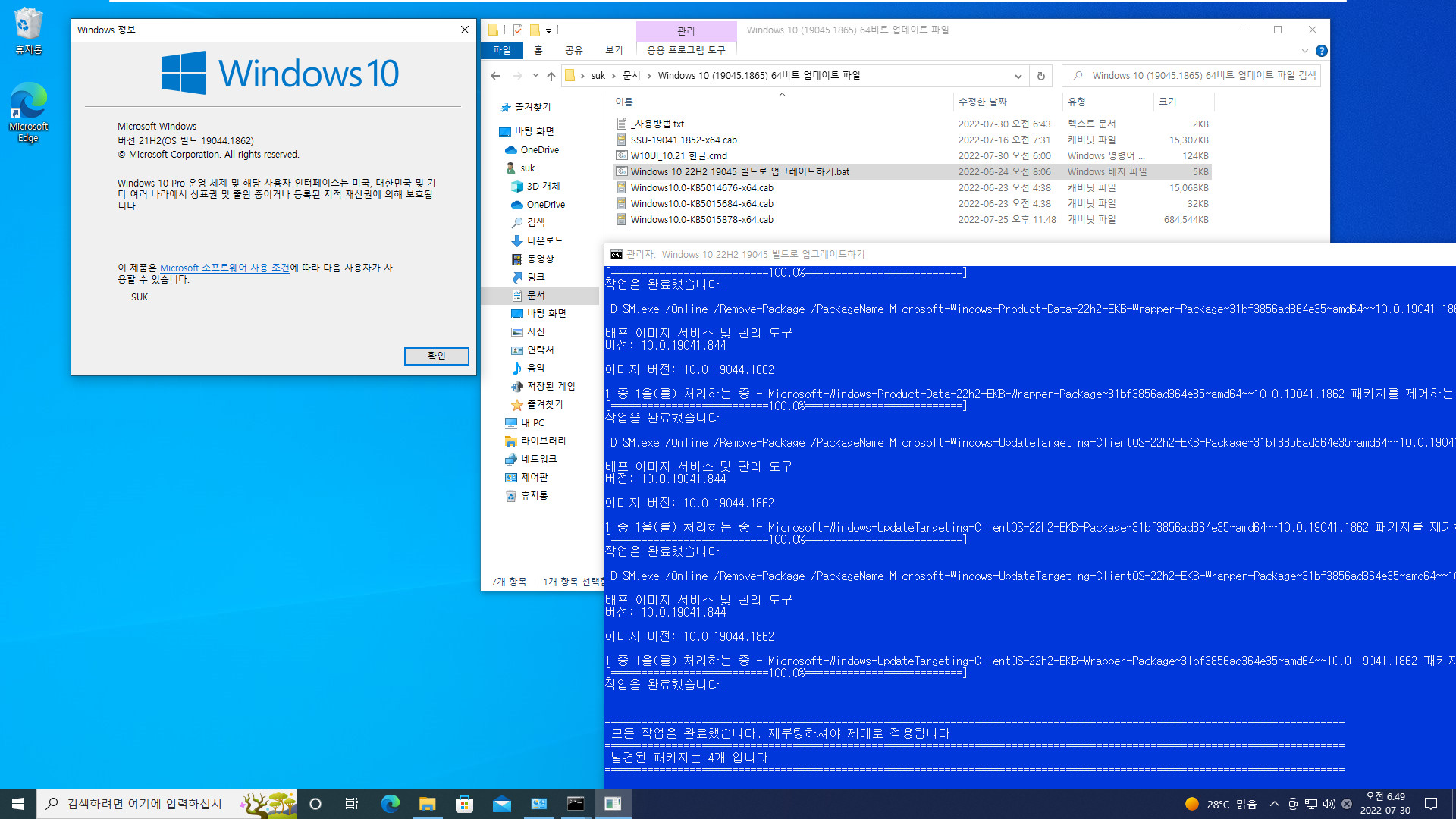Select file _사용방법.txt

pos(912,124)
